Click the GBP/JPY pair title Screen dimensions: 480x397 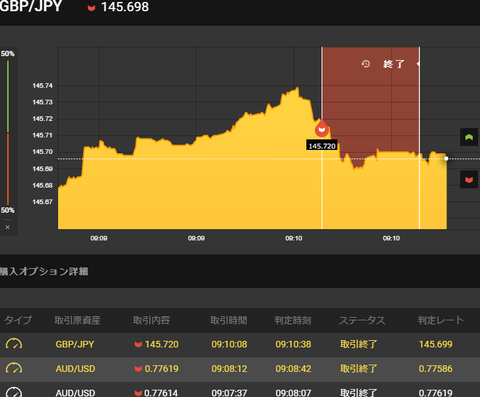[x=31, y=6]
